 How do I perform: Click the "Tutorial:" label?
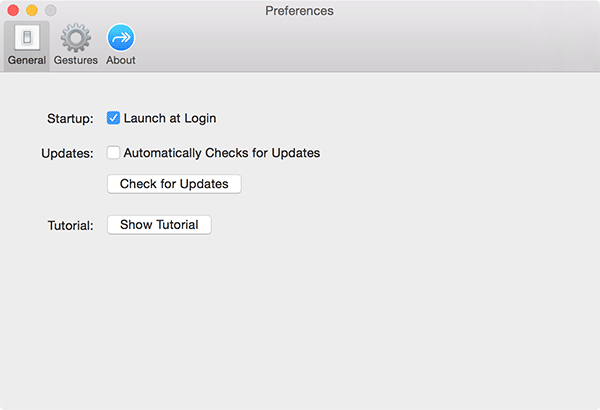70,225
